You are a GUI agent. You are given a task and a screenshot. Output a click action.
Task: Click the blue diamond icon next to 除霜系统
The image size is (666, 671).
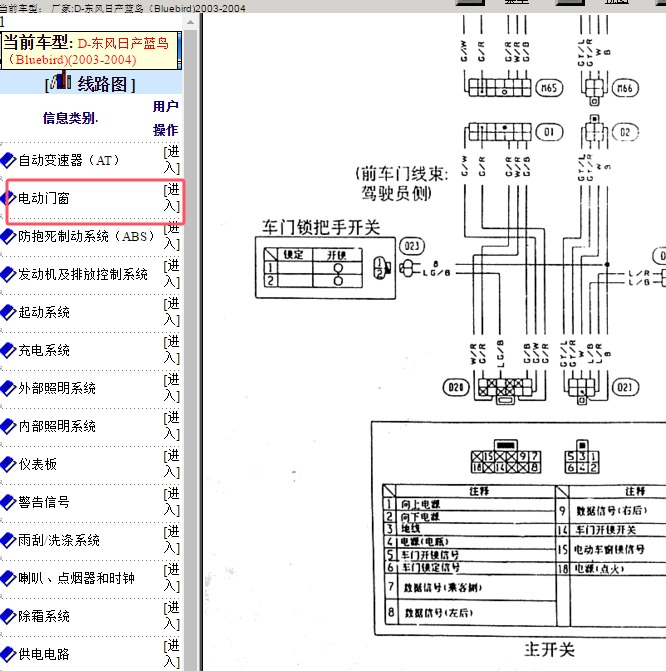(8, 616)
